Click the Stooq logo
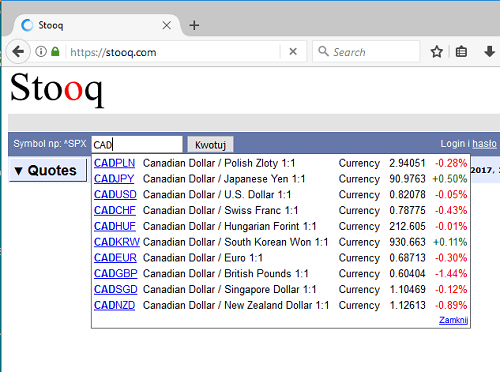The width and height of the screenshot is (500, 372). click(x=57, y=89)
